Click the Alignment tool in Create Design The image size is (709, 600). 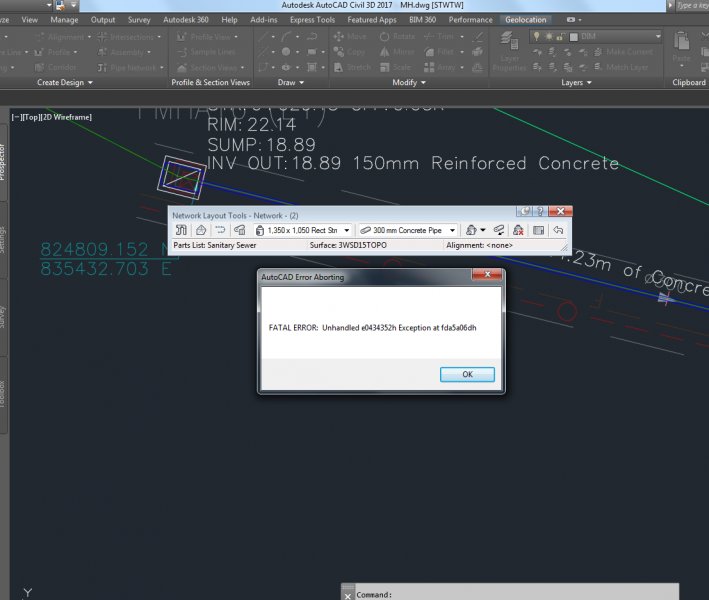tap(62, 37)
